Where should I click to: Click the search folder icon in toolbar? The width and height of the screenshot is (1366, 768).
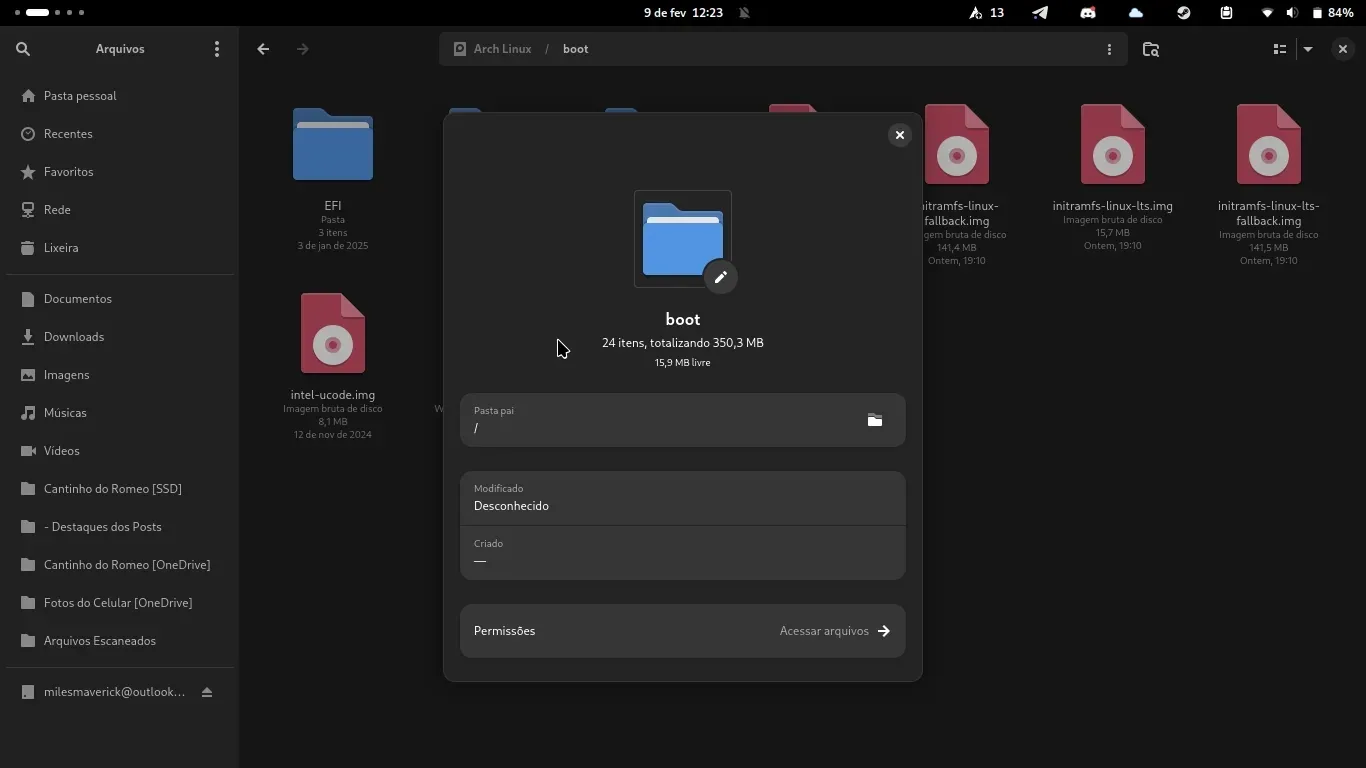click(1150, 49)
